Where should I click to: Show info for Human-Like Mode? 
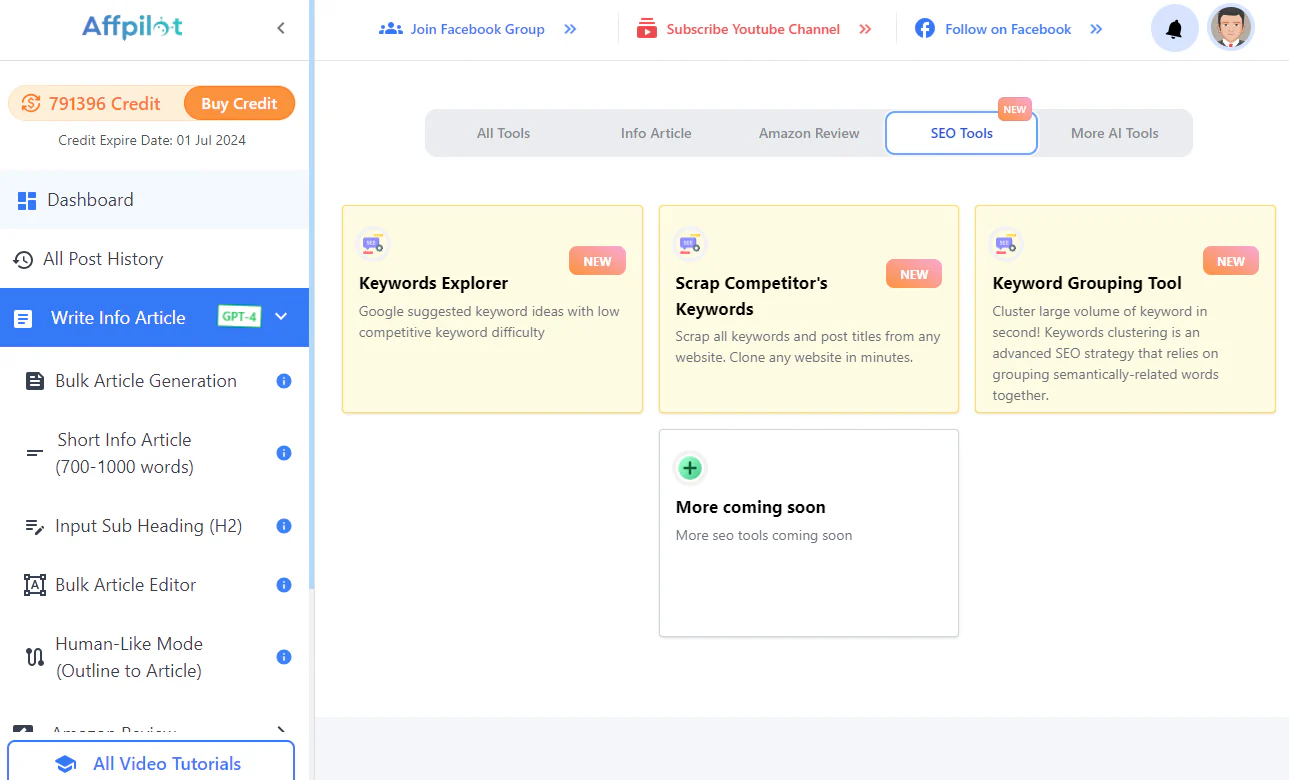coord(284,657)
